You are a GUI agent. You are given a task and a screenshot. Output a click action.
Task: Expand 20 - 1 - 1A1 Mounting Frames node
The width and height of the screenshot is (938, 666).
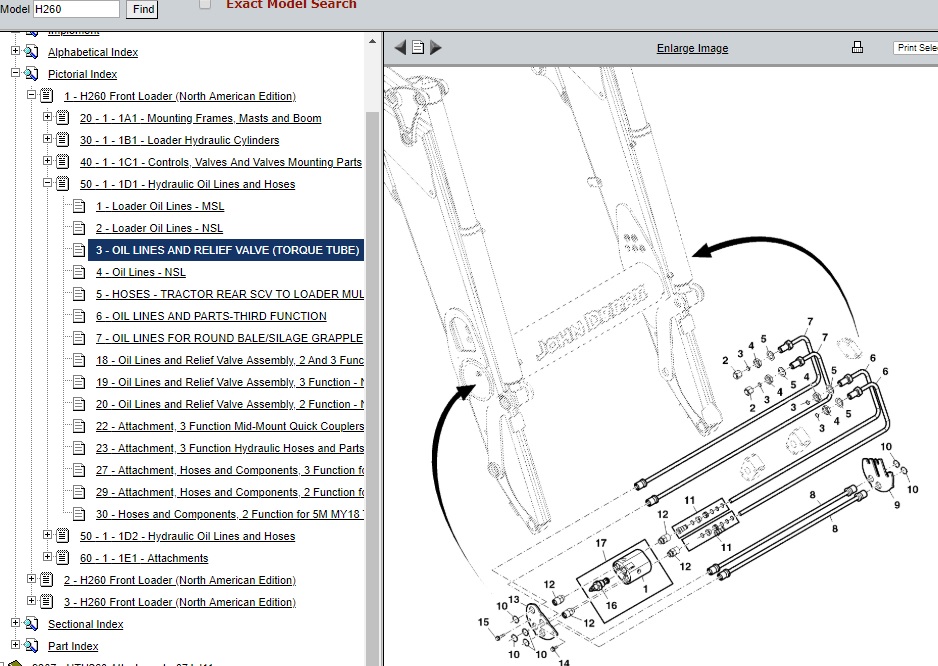point(47,117)
